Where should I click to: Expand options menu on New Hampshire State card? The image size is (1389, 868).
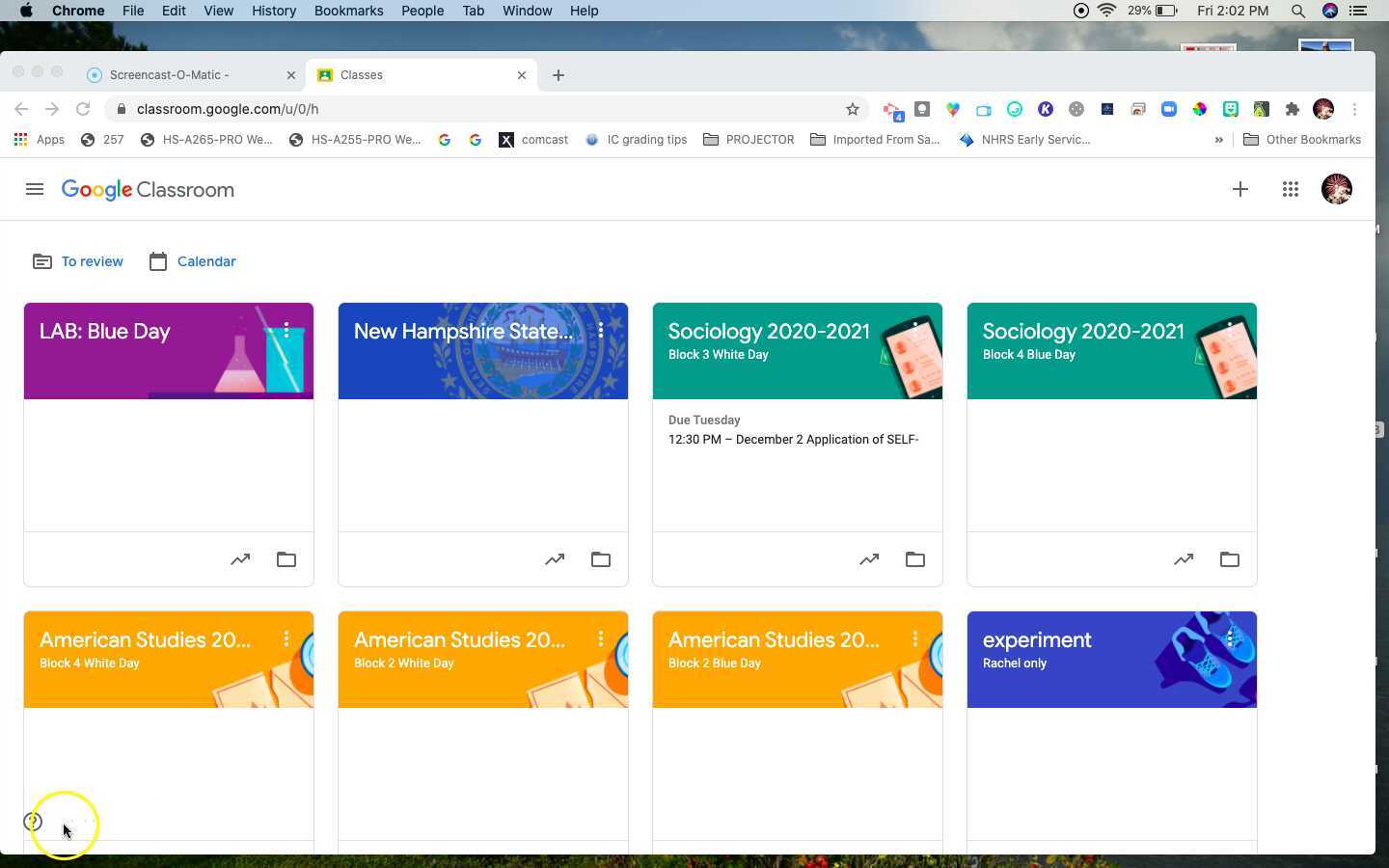[601, 331]
